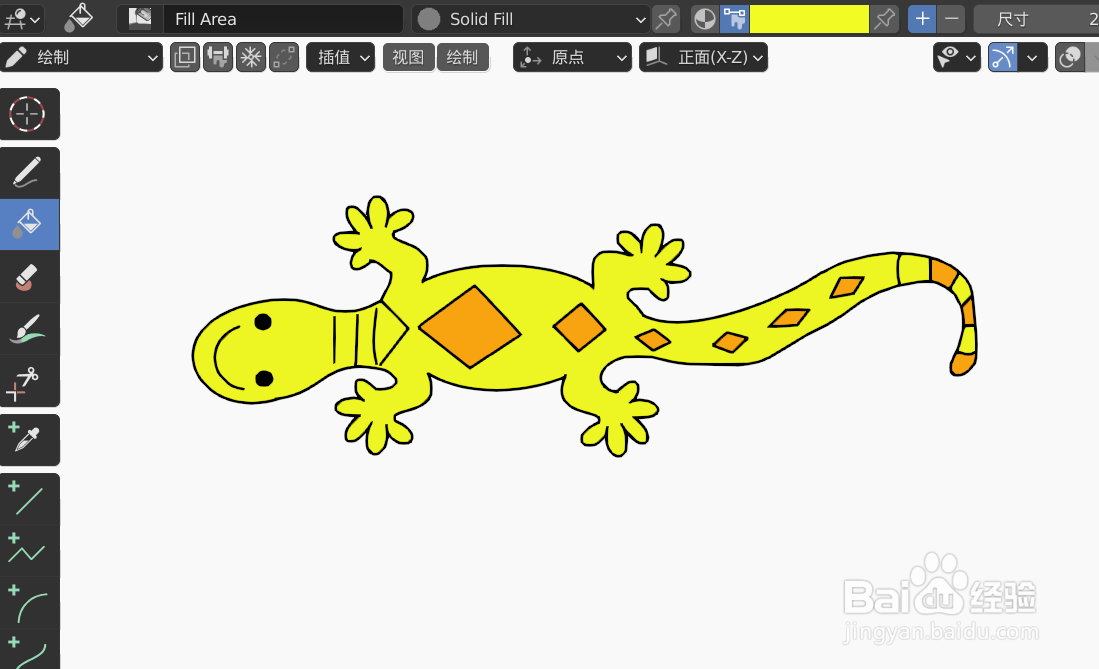Open the 原点 stroke placement dropdown
Image resolution: width=1099 pixels, height=669 pixels.
(x=572, y=57)
